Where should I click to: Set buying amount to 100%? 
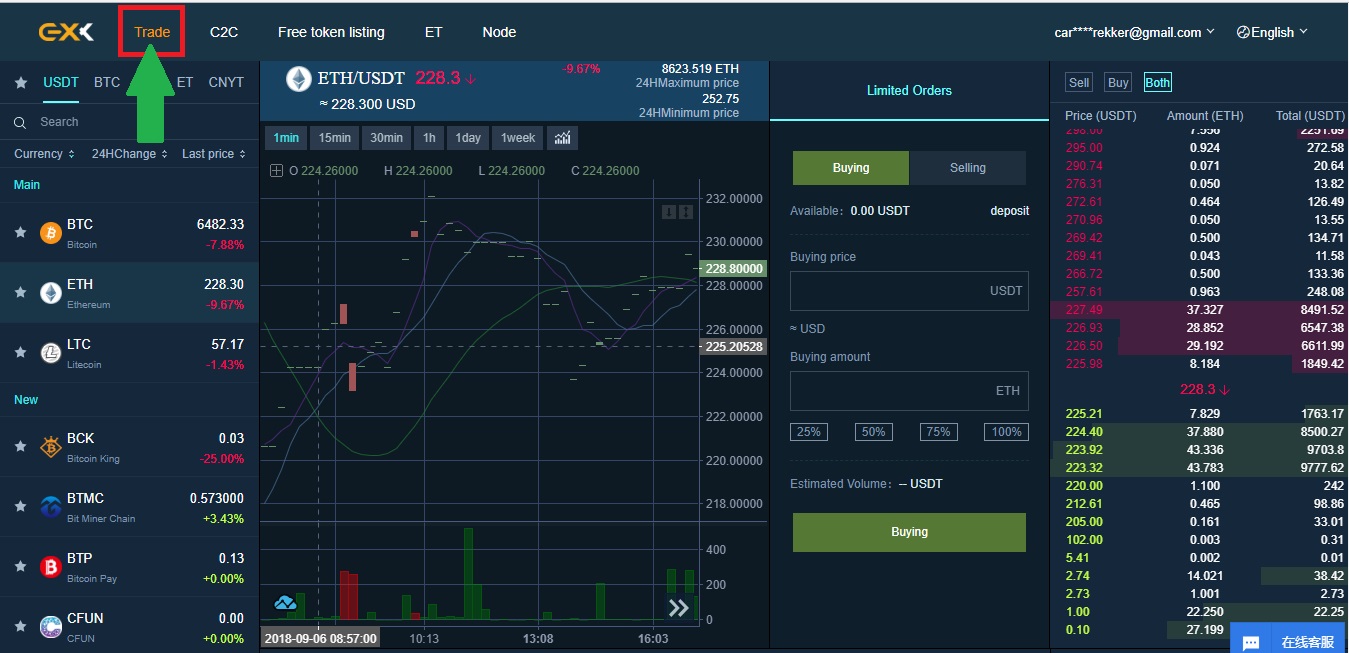(1006, 432)
